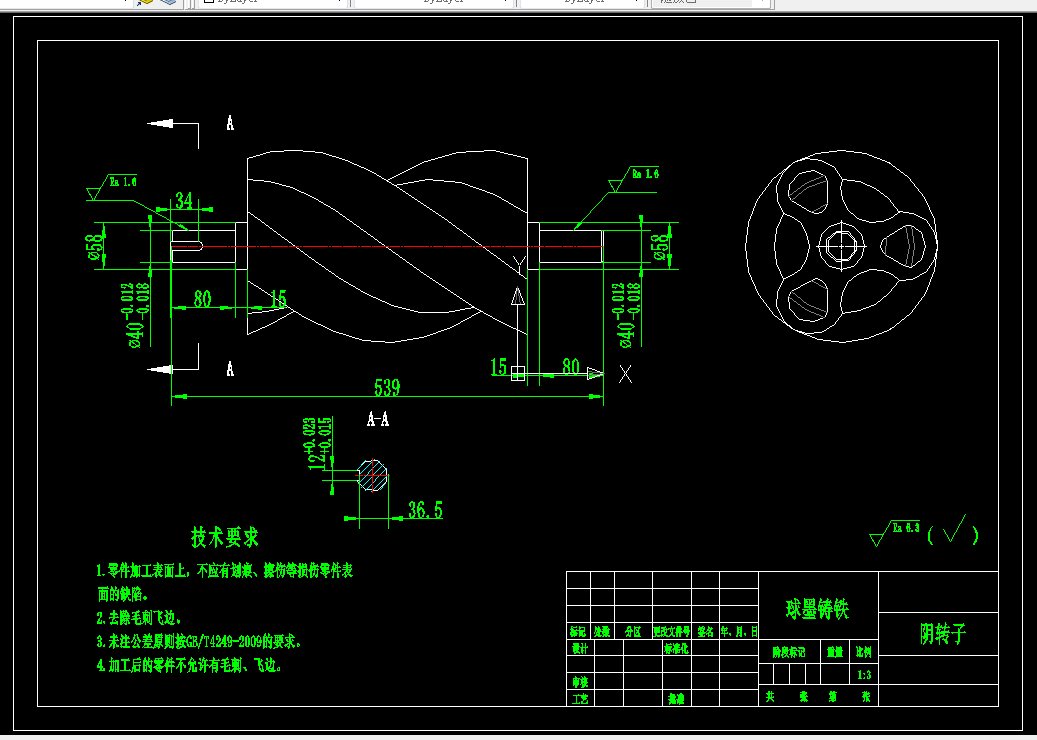Image resolution: width=1037 pixels, height=740 pixels.
Task: Select the central hub of rotor end view
Action: 841,246
